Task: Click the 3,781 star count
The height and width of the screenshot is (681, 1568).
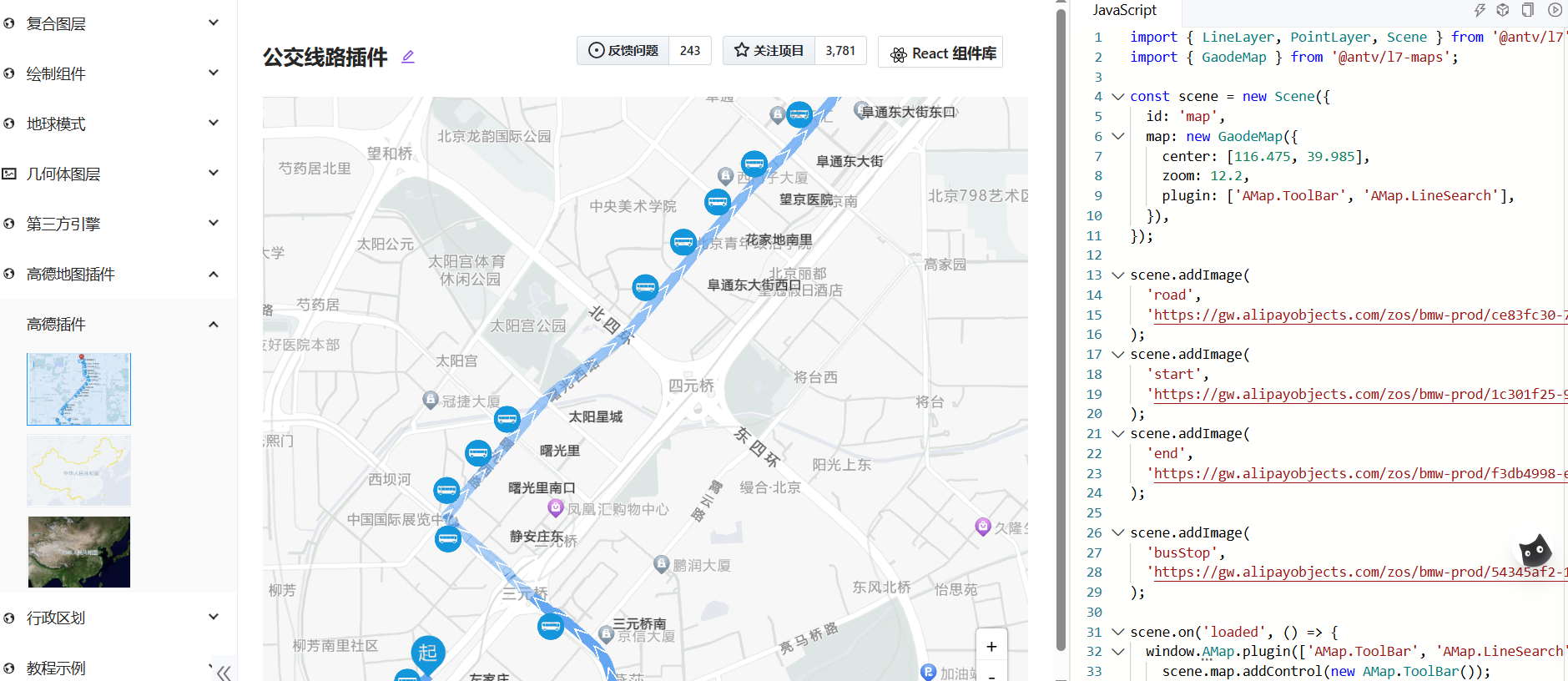Action: (840, 51)
